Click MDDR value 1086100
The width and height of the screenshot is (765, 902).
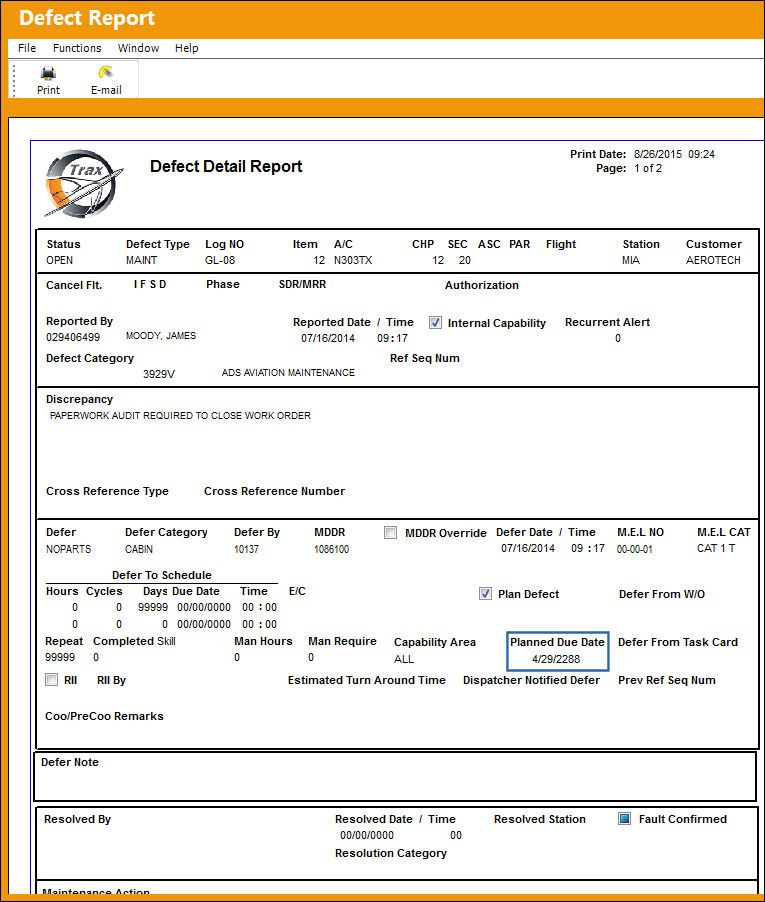331,549
